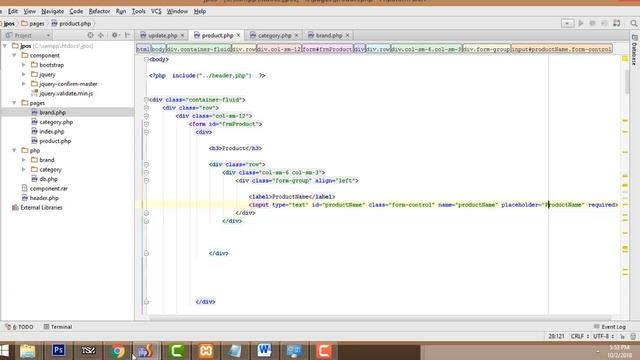This screenshot has height=360, width=640.
Task: Open Microsoft Word from the taskbar
Action: pyautogui.click(x=264, y=351)
